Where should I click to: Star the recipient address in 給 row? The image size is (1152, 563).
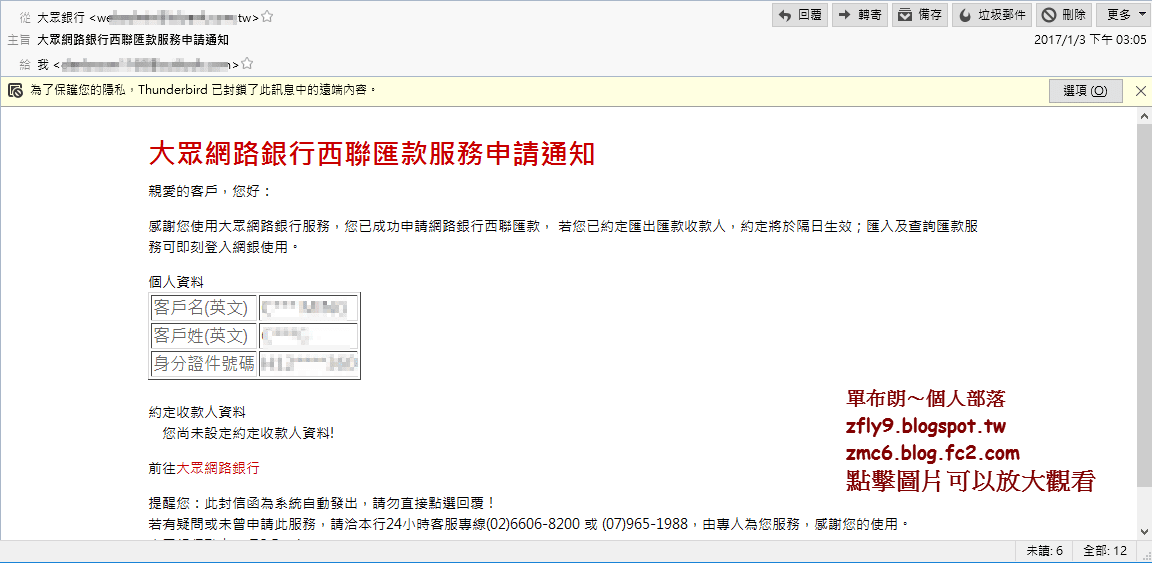point(248,64)
